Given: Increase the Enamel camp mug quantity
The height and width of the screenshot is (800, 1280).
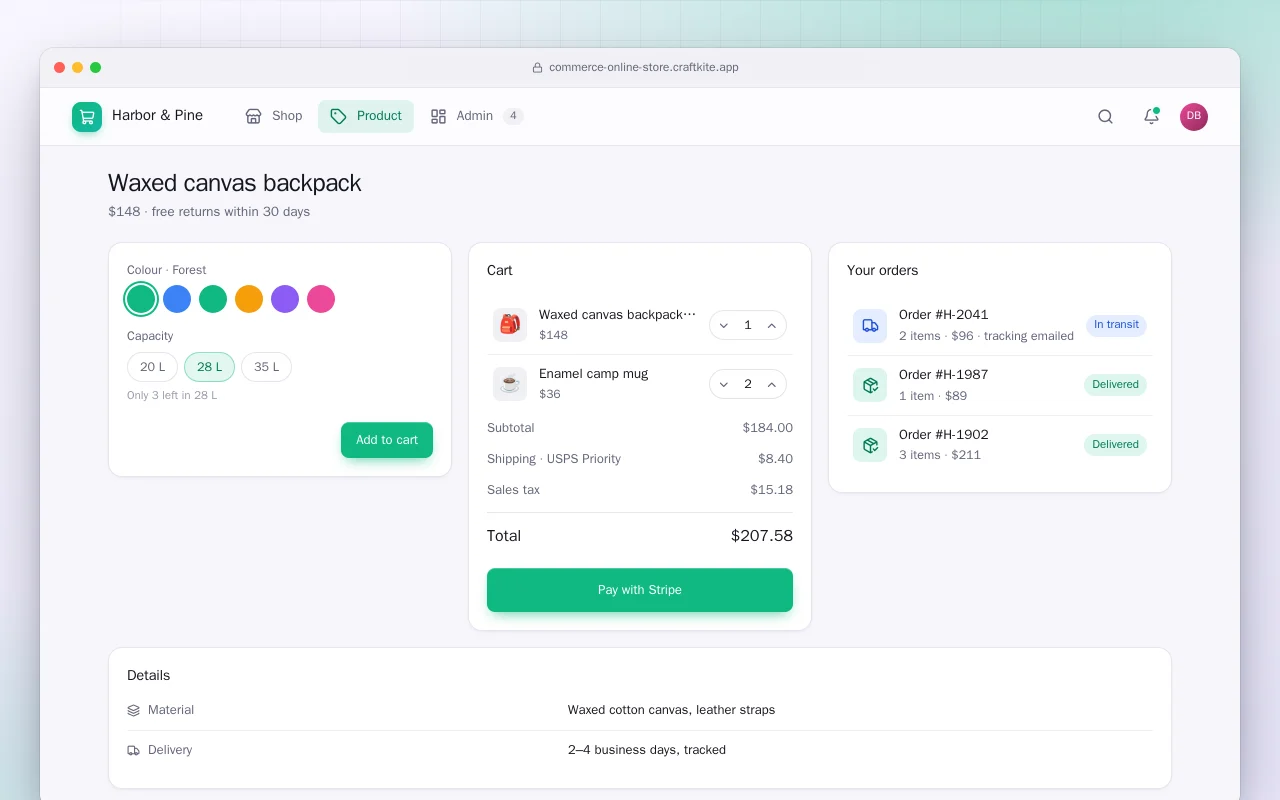Looking at the screenshot, I should [x=772, y=384].
